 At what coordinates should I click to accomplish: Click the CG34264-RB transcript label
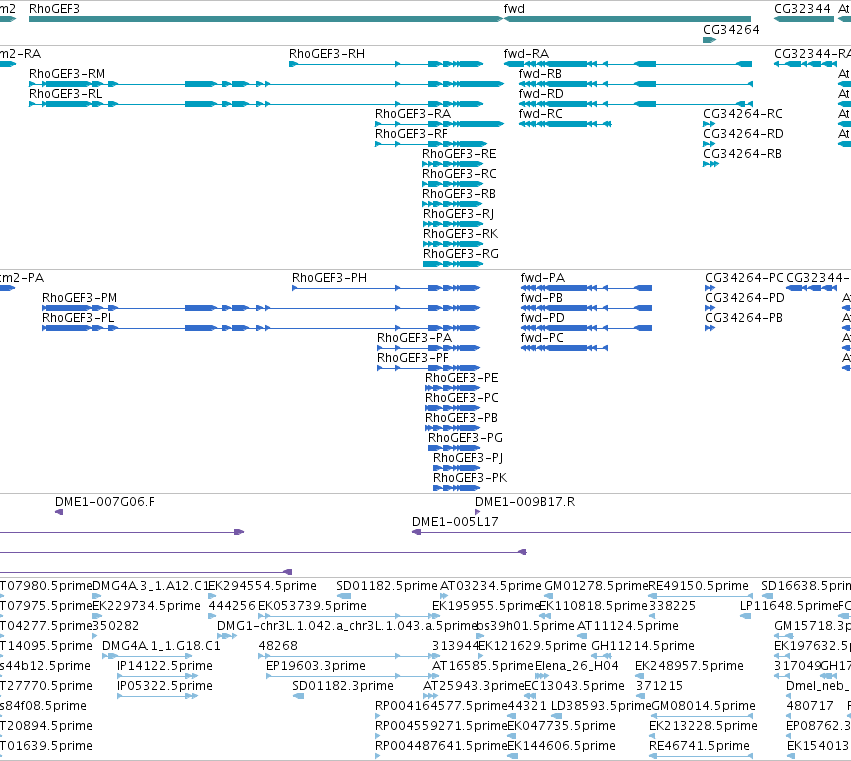(742, 154)
